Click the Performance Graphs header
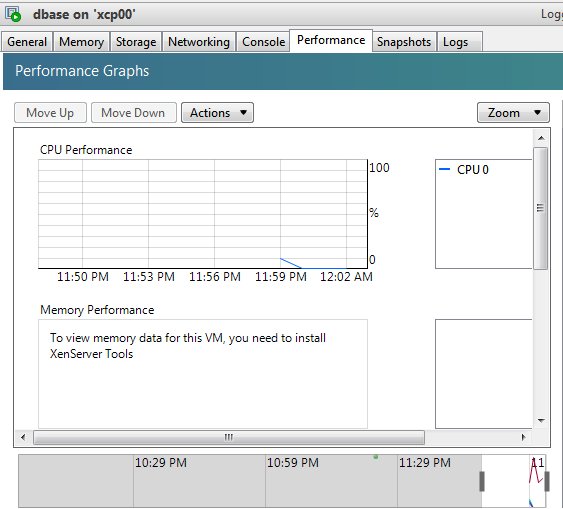The height and width of the screenshot is (509, 563). click(x=82, y=71)
